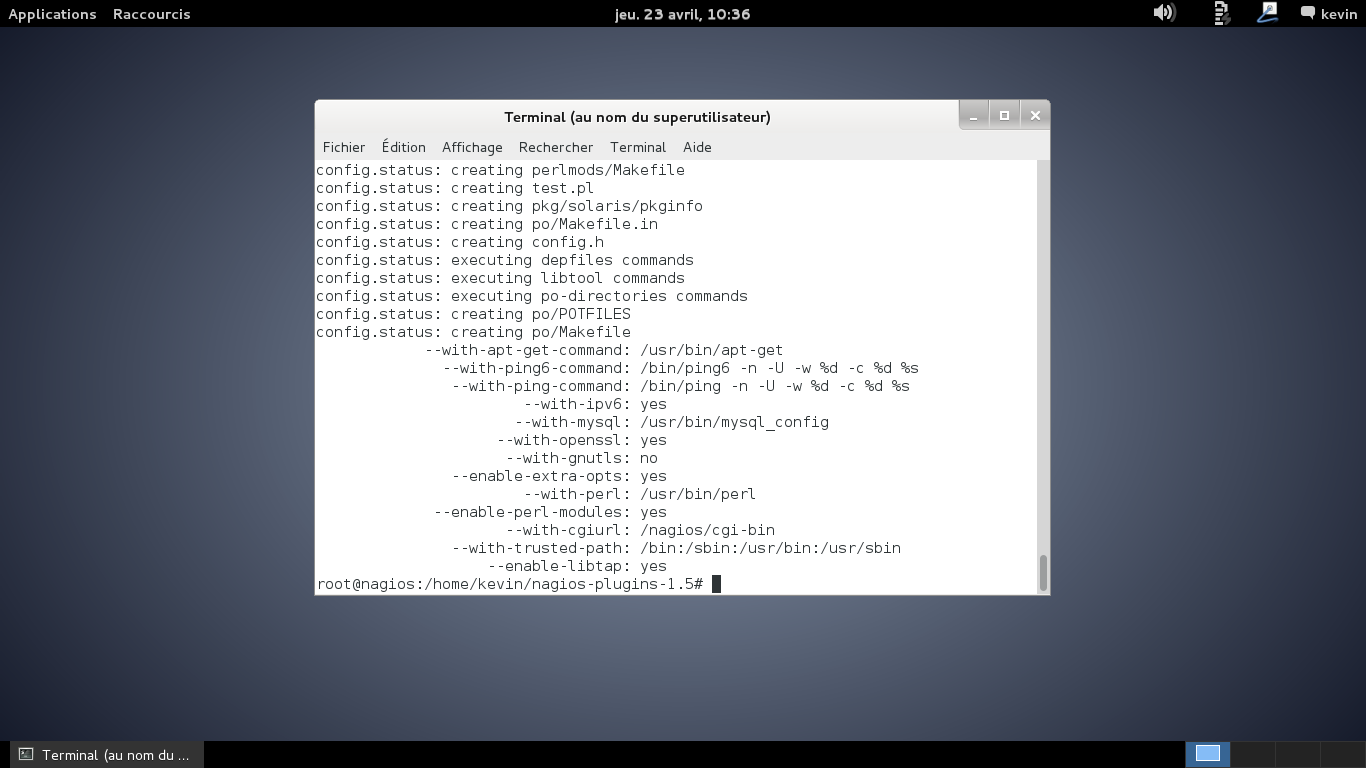
Task: Click the line 'executing libtool commands'
Action: [501, 278]
